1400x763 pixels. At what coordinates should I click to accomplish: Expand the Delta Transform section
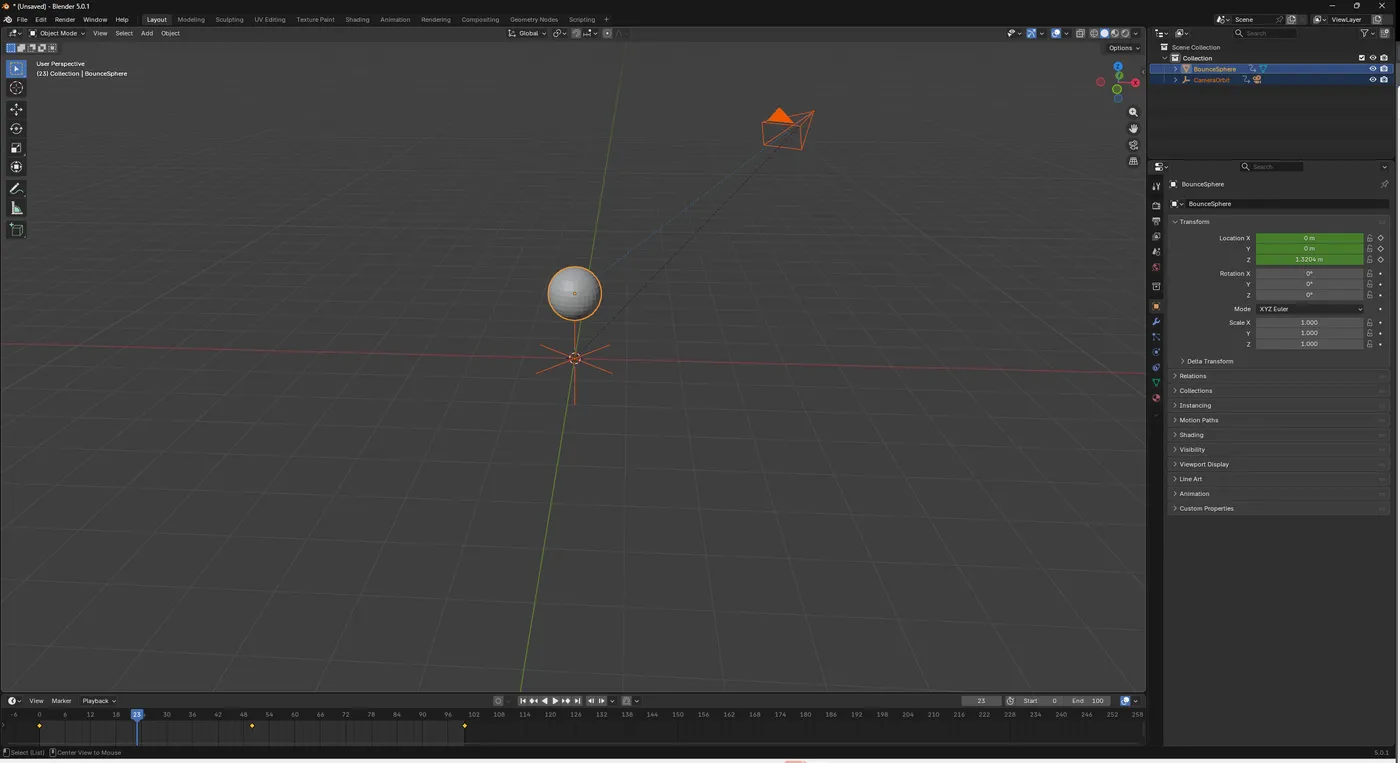(1209, 361)
